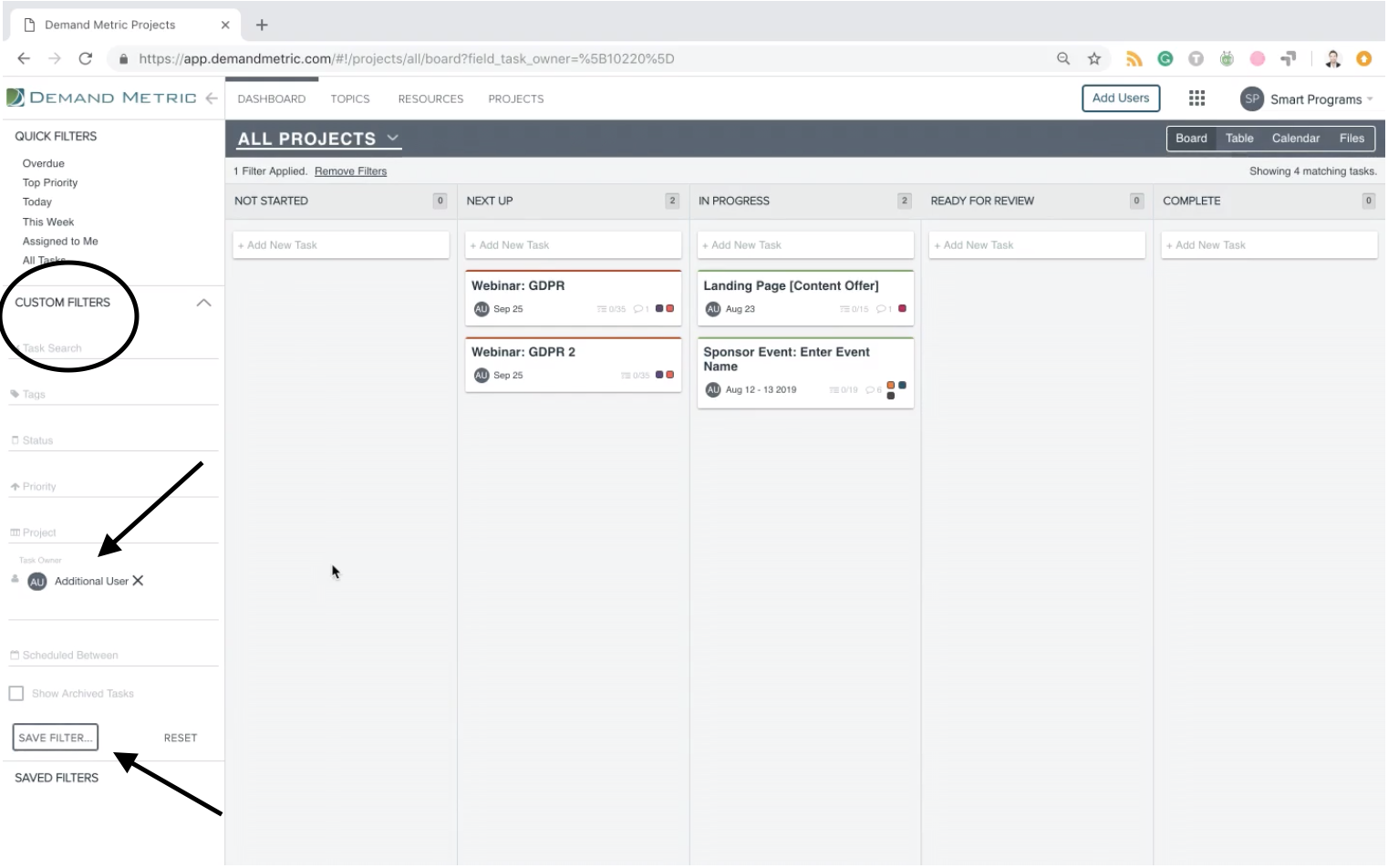The height and width of the screenshot is (868, 1388).
Task: Open a new browser tab
Action: [x=262, y=25]
